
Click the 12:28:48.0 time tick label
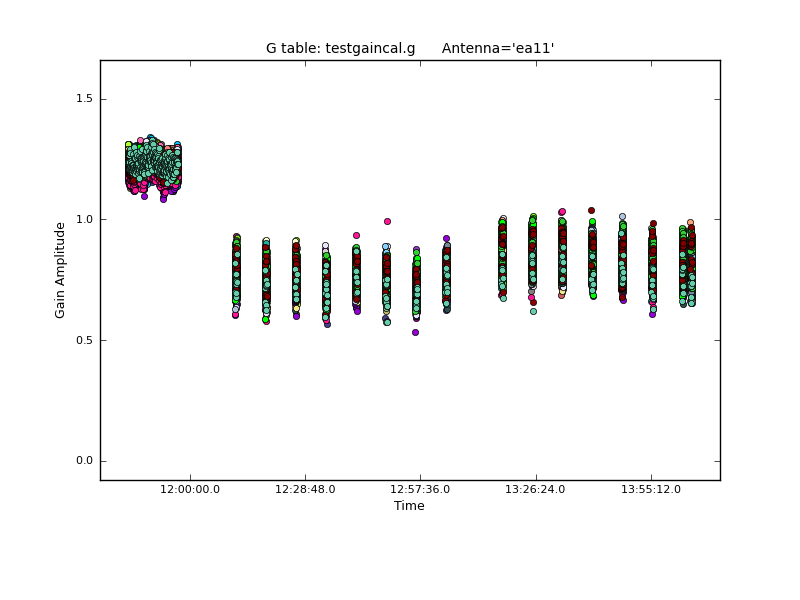pos(305,489)
